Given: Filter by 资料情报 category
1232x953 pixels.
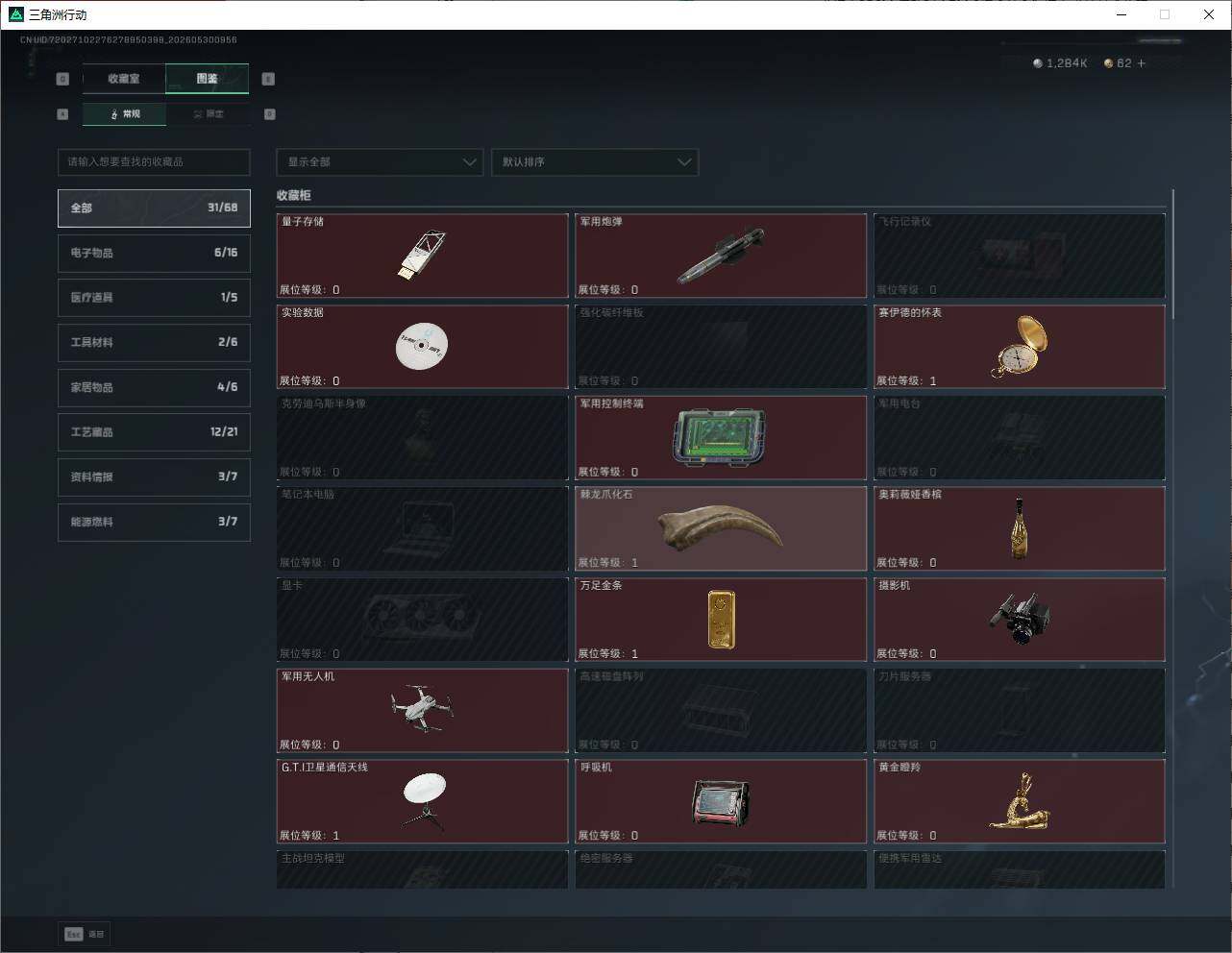Looking at the screenshot, I should click(154, 476).
